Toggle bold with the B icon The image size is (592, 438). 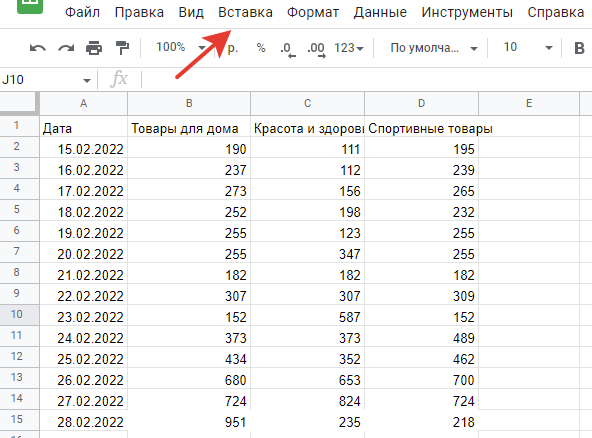coord(579,48)
